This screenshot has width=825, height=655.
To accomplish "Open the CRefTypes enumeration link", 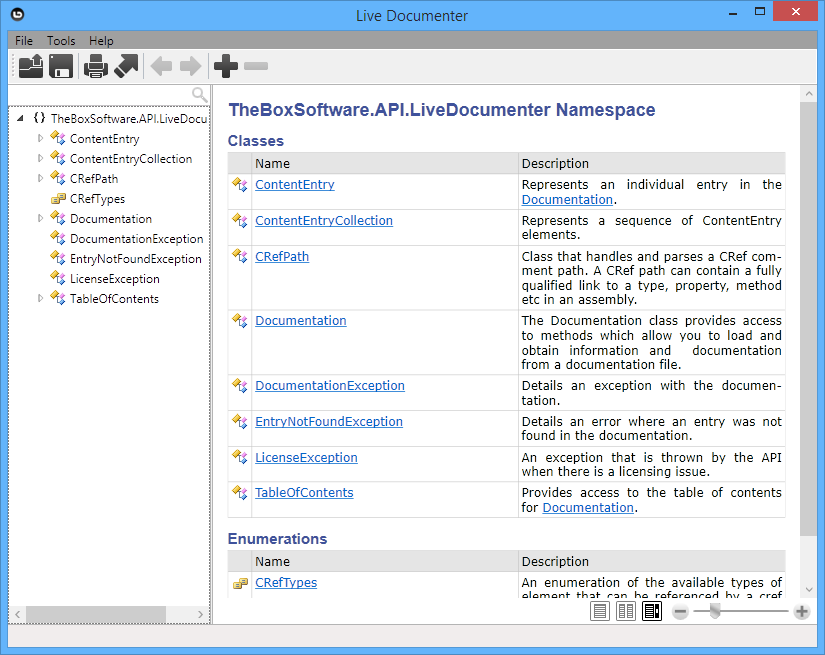I will (x=286, y=583).
